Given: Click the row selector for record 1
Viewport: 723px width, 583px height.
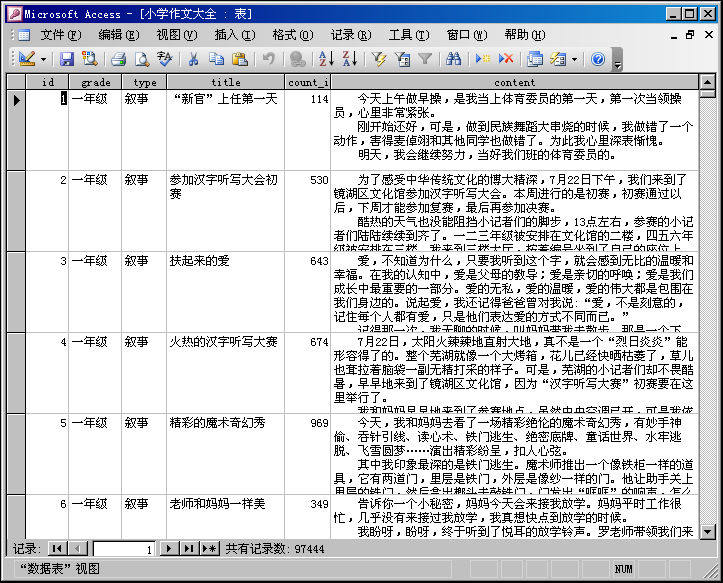Looking at the screenshot, I should (16, 130).
